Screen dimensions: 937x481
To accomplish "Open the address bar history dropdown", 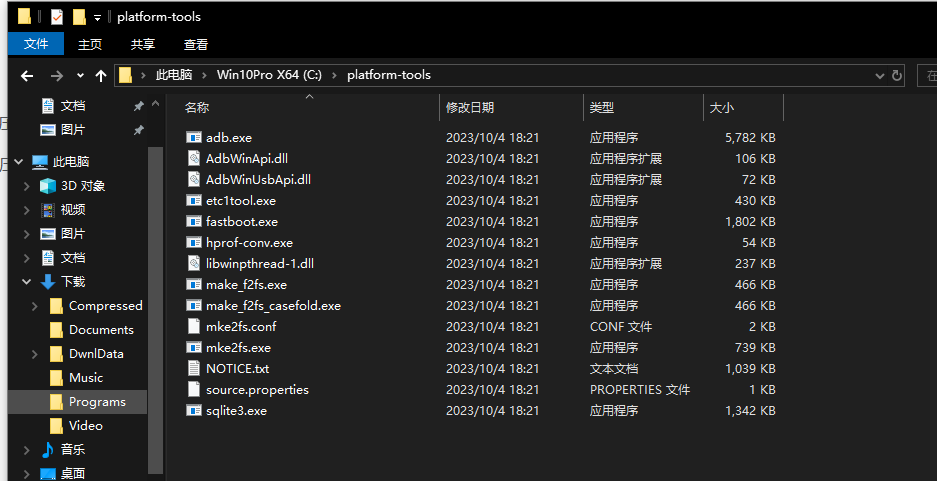I will pyautogui.click(x=879, y=75).
